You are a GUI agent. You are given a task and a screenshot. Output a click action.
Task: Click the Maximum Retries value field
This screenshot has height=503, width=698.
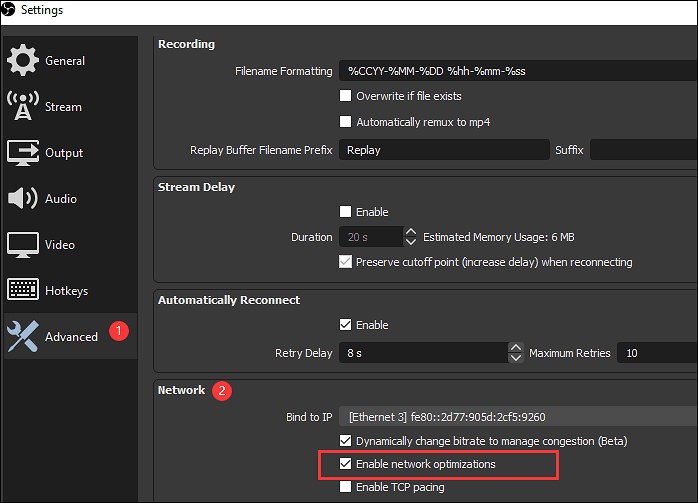[656, 353]
